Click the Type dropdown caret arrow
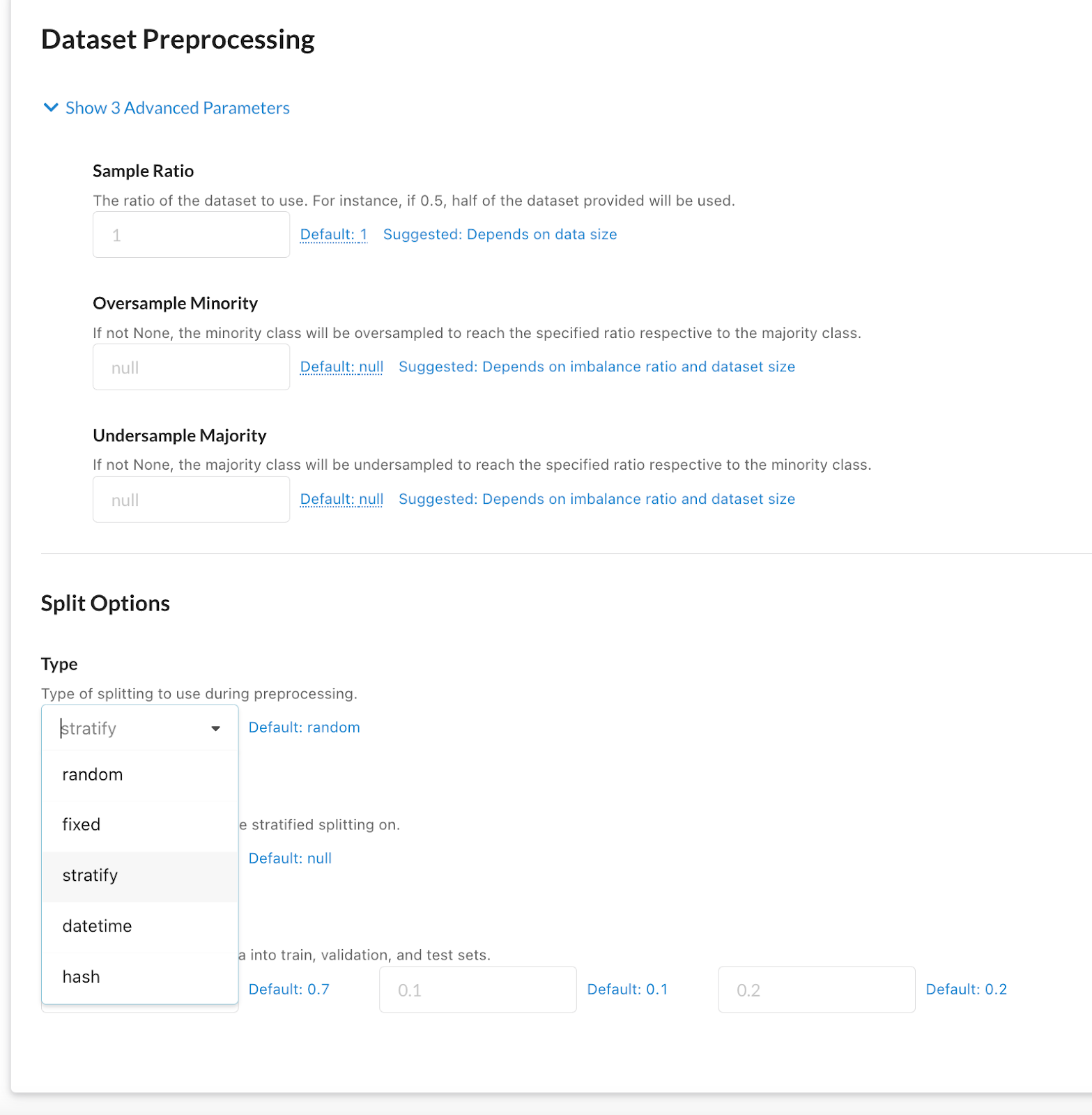This screenshot has width=1092, height=1115. [x=215, y=729]
